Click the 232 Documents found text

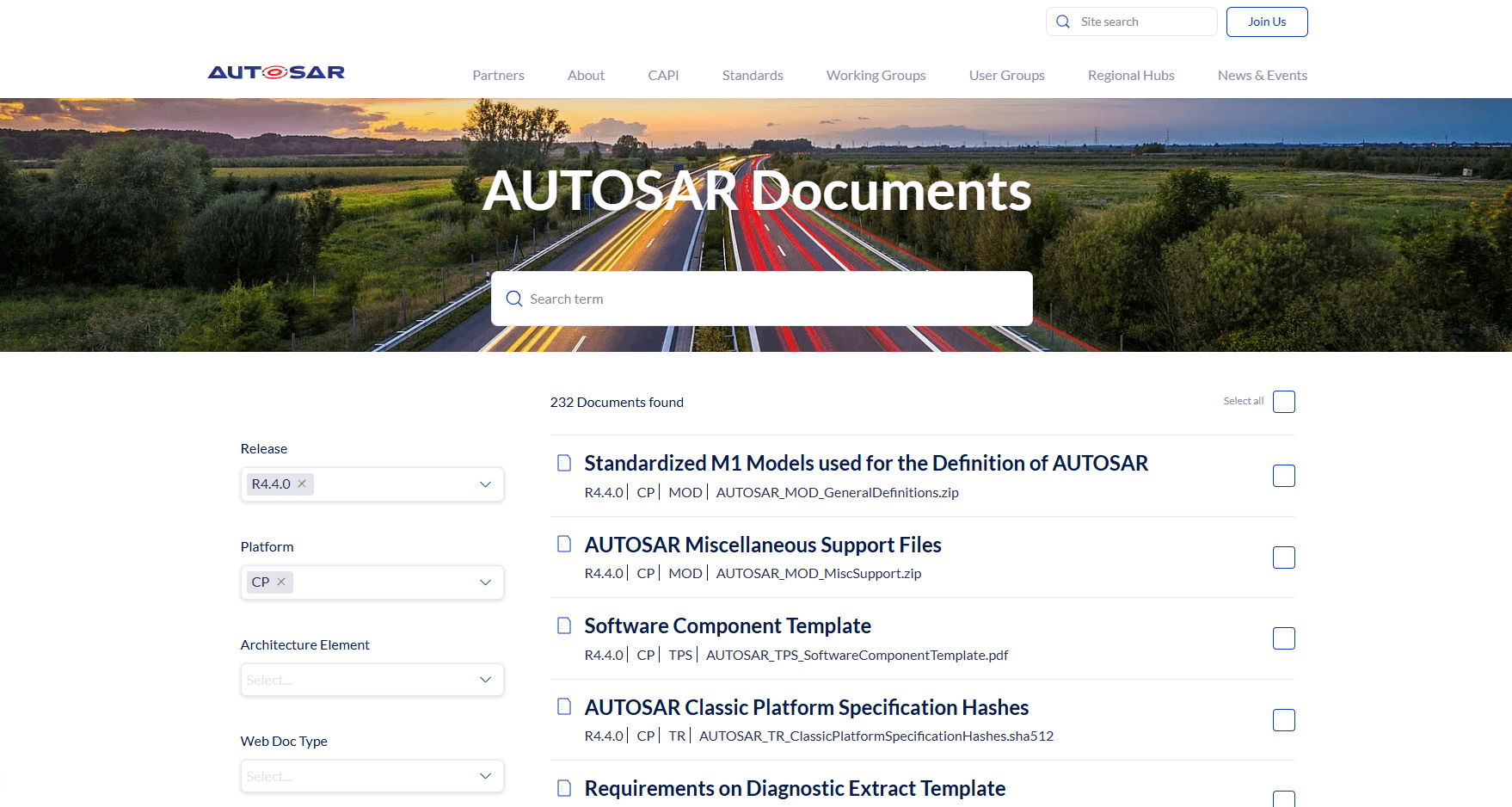[617, 402]
